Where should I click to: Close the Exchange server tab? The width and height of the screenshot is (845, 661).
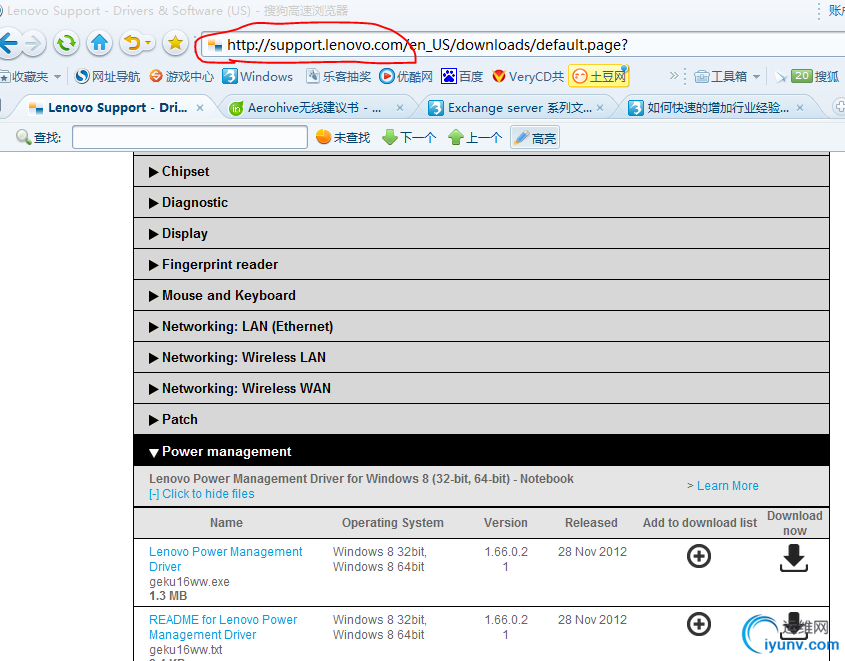click(600, 108)
